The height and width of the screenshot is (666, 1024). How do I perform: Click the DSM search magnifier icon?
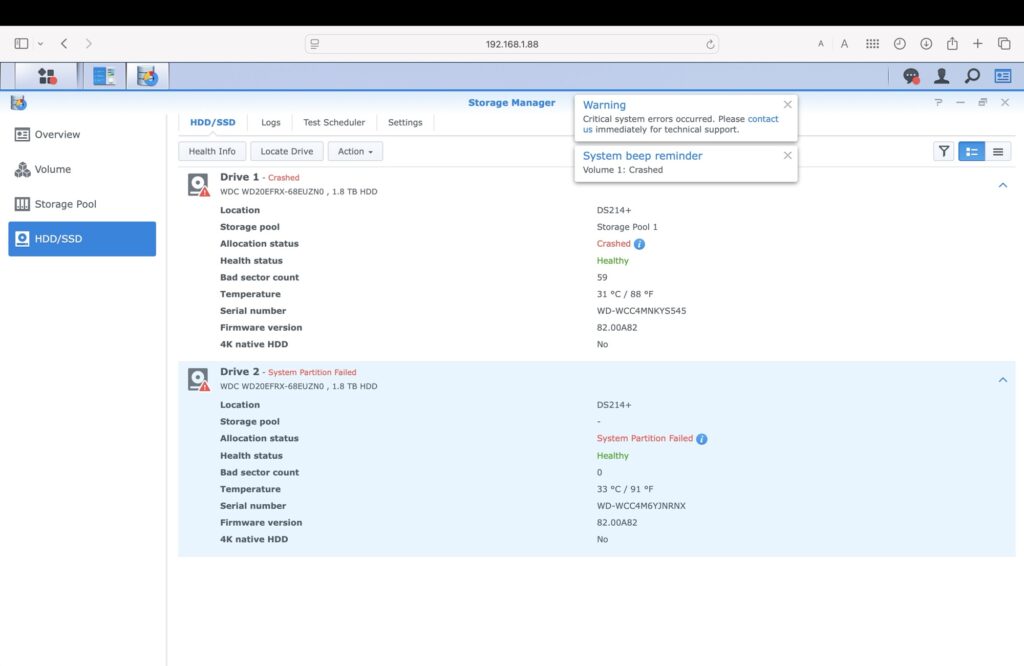(972, 76)
